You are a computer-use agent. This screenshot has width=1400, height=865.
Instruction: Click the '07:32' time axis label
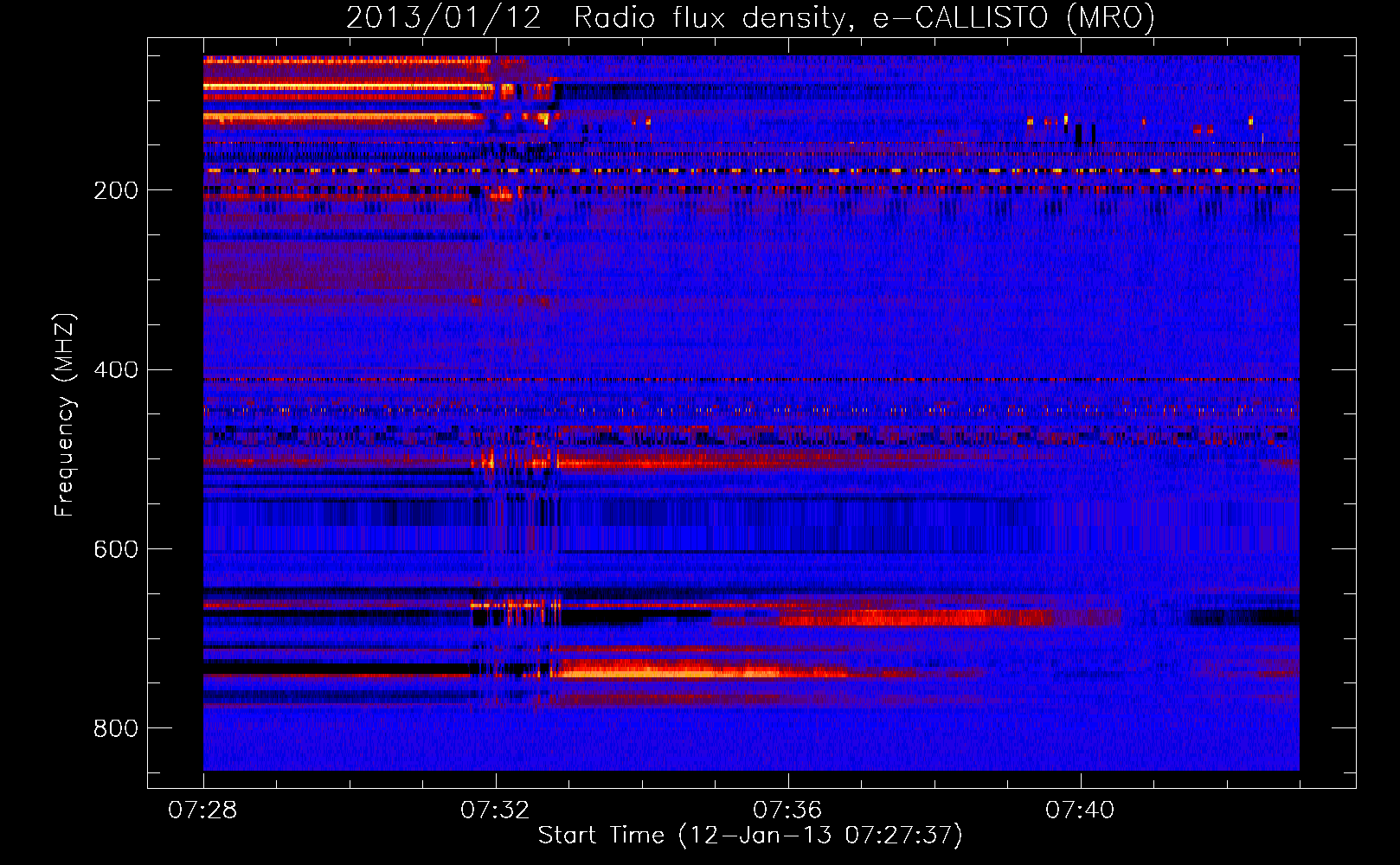click(x=496, y=811)
